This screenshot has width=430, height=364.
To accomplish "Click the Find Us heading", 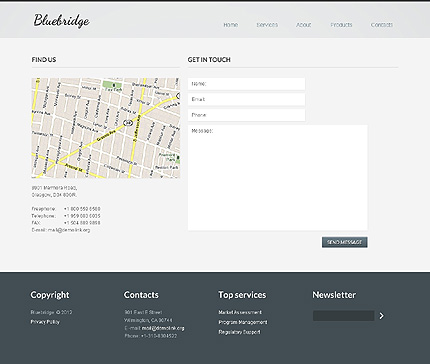I will tap(44, 60).
